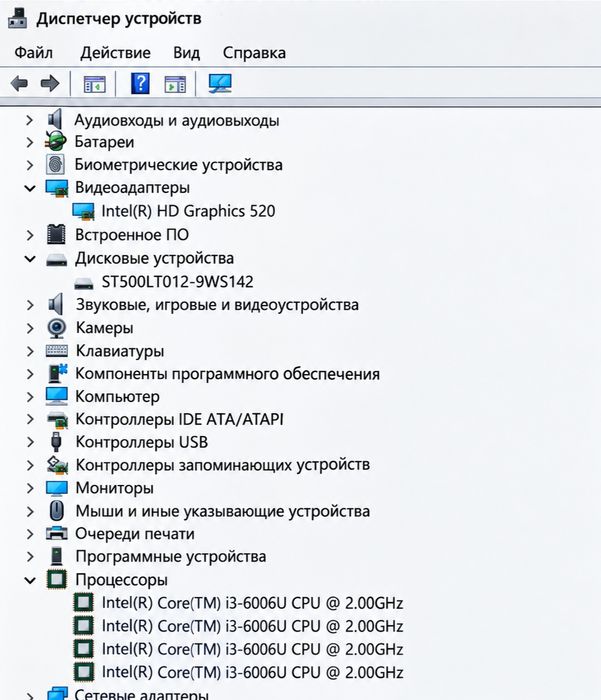Image resolution: width=601 pixels, height=700 pixels.
Task: Open the Вид menu
Action: click(186, 53)
